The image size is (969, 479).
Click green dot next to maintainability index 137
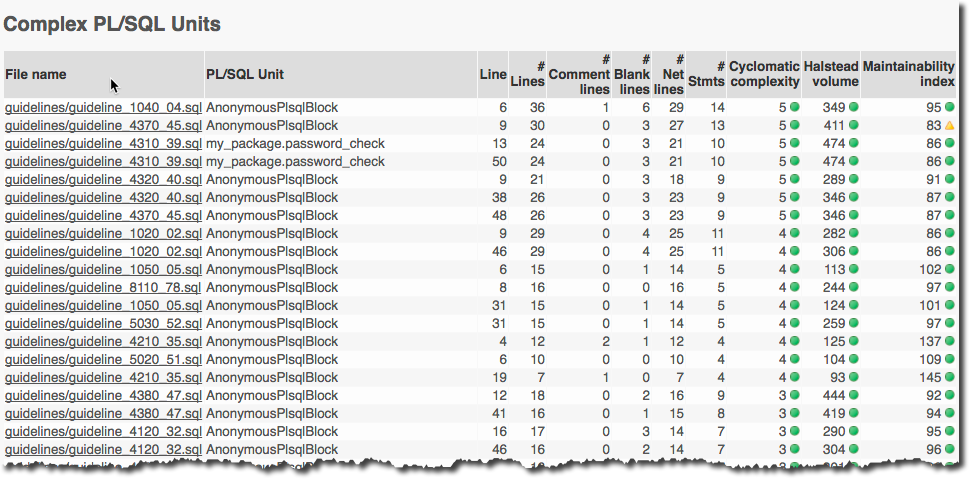[x=949, y=342]
